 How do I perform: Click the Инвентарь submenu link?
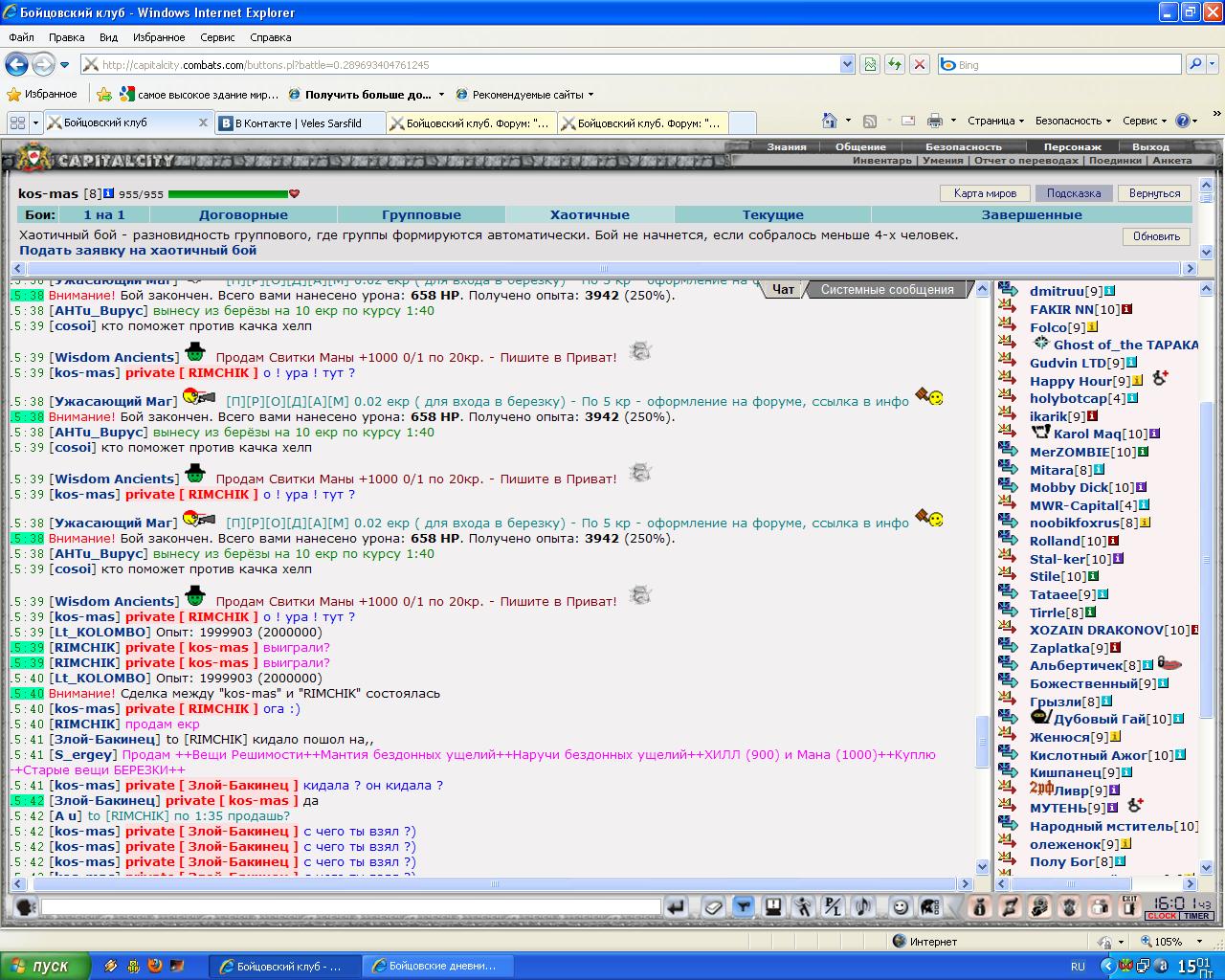click(882, 160)
